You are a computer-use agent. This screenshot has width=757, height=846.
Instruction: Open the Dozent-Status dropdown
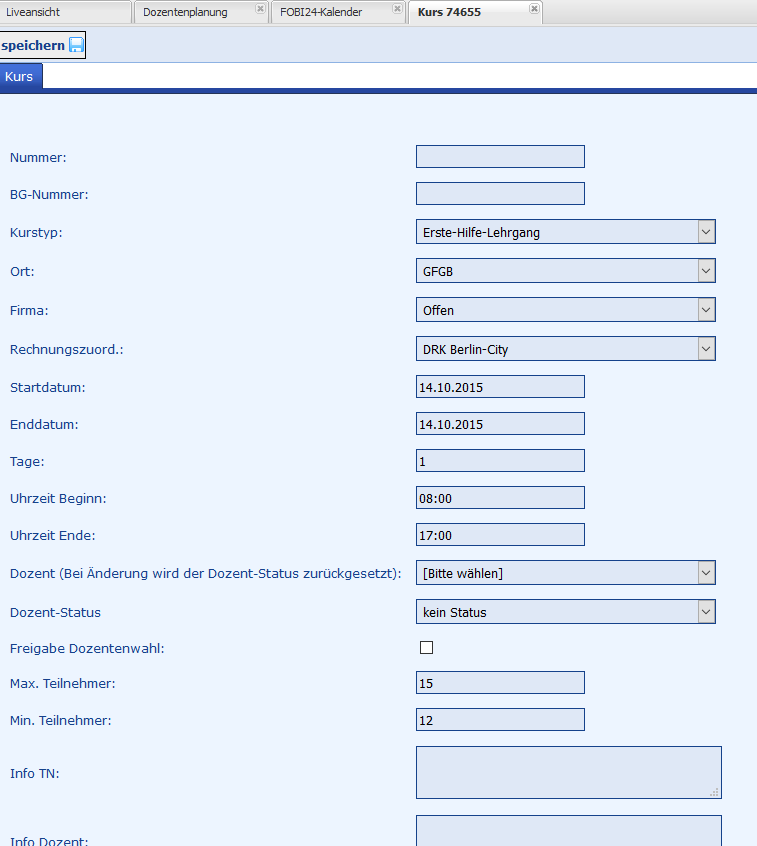565,612
